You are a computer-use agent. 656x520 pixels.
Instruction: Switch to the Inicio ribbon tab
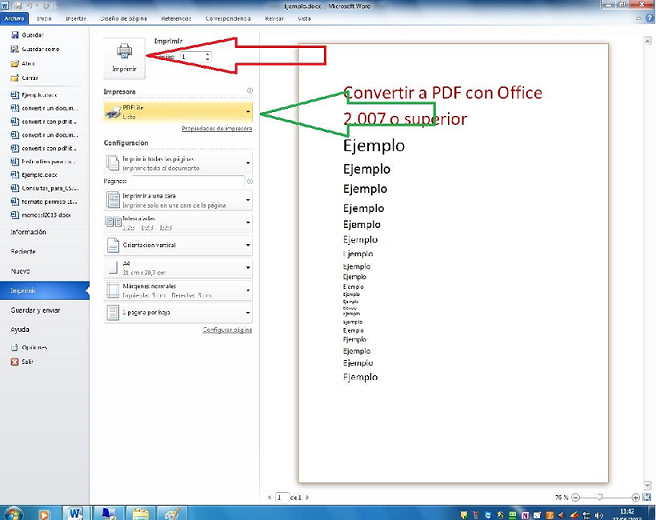click(x=44, y=19)
